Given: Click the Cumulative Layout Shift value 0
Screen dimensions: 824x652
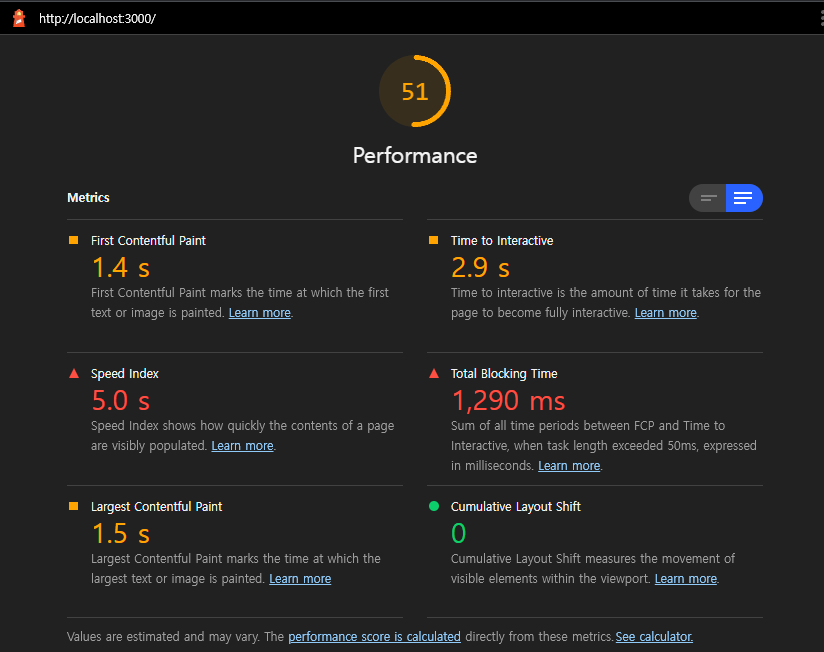Looking at the screenshot, I should pyautogui.click(x=458, y=533).
